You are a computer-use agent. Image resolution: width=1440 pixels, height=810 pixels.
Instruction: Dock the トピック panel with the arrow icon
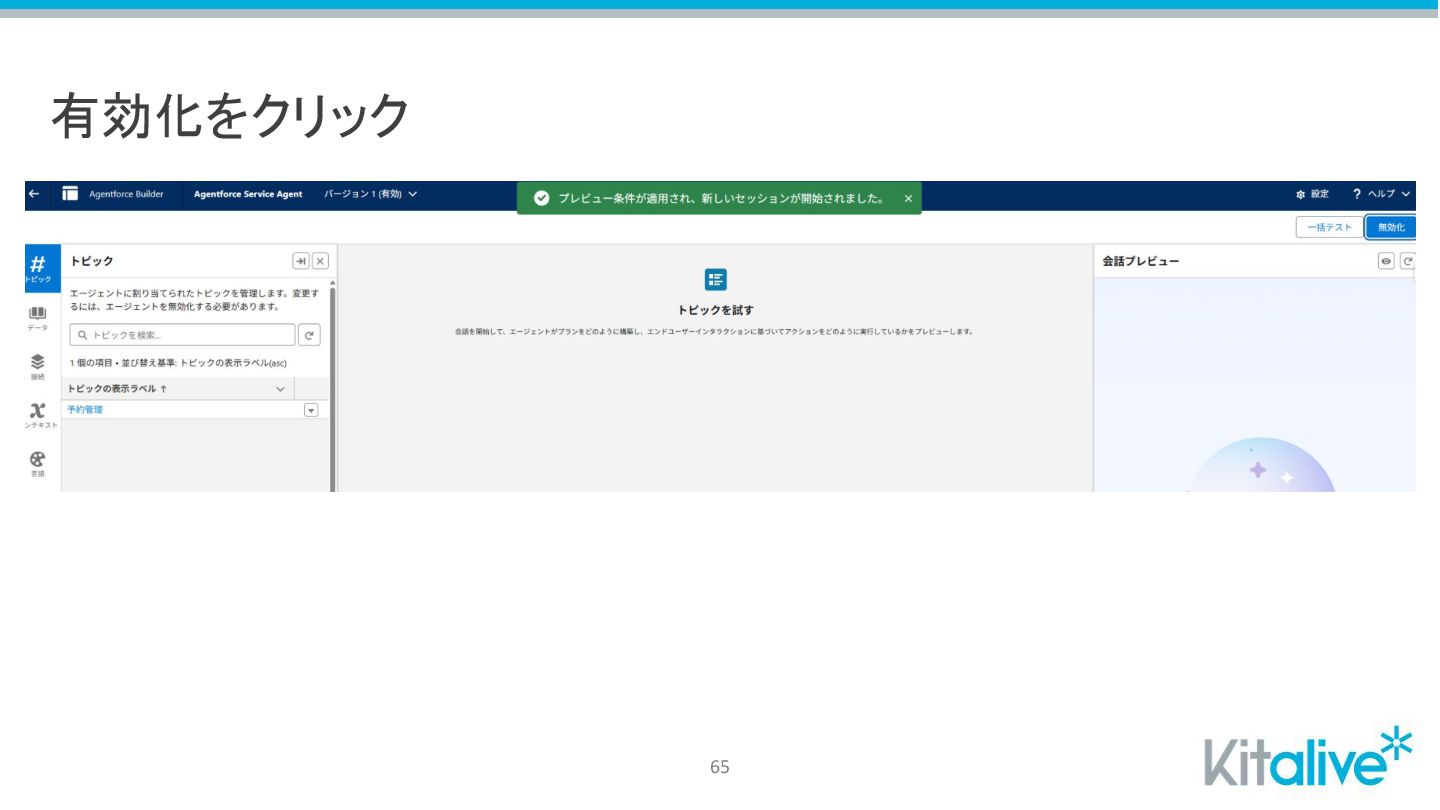pos(301,261)
